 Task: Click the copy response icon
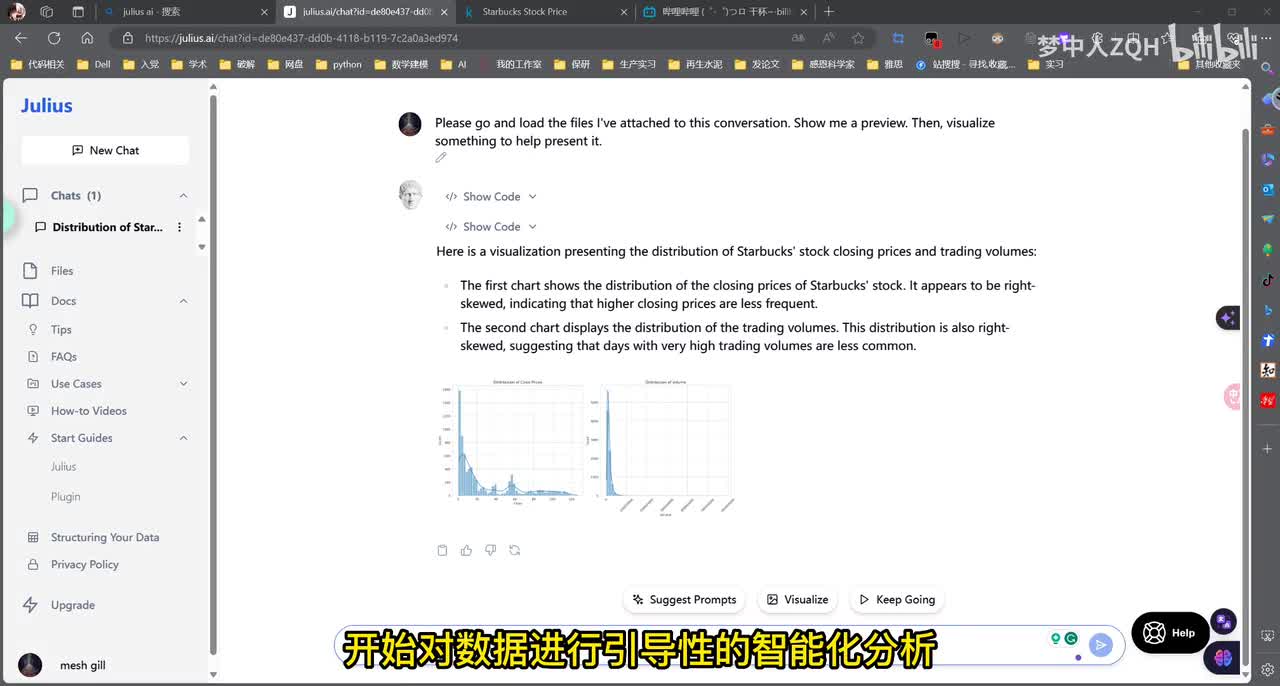tap(442, 550)
